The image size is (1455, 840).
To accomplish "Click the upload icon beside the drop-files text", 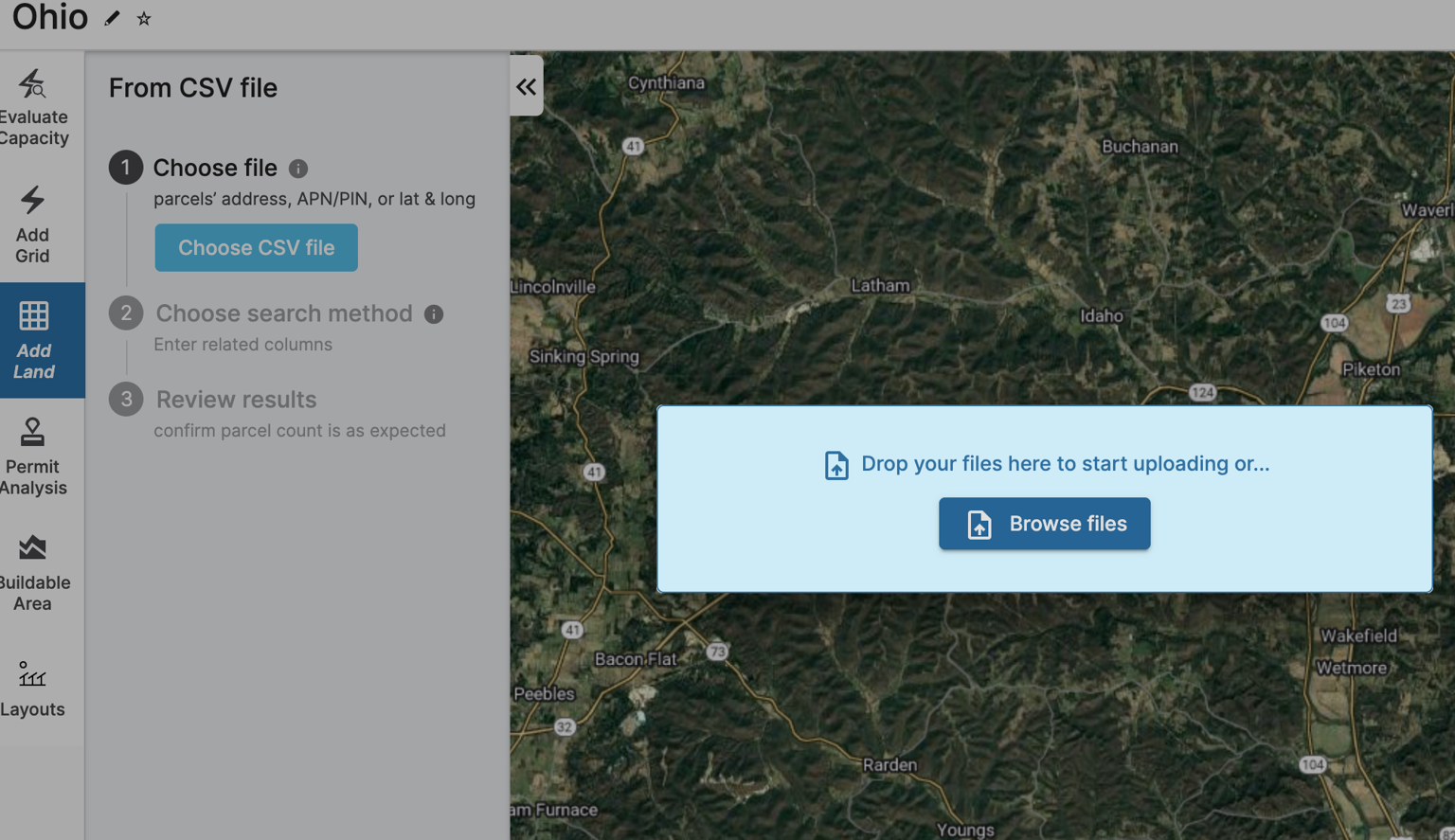I will tap(836, 465).
